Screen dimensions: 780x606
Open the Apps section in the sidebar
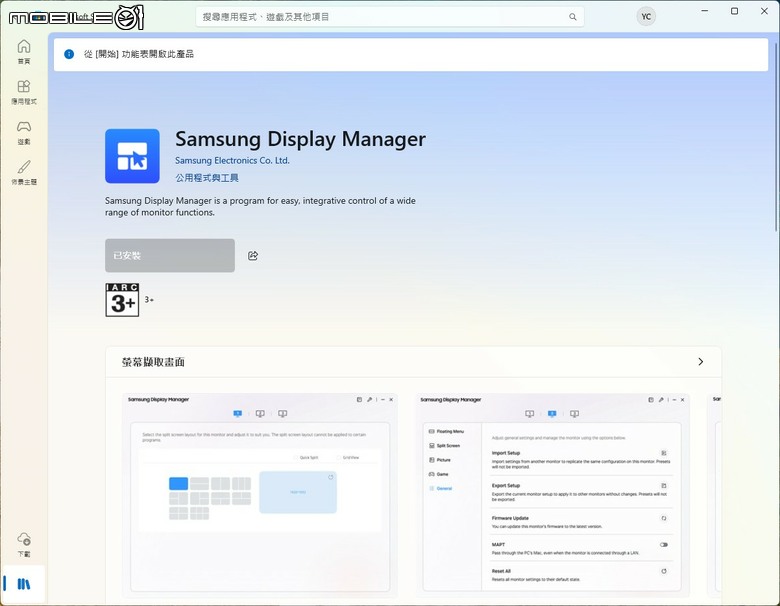click(x=24, y=92)
